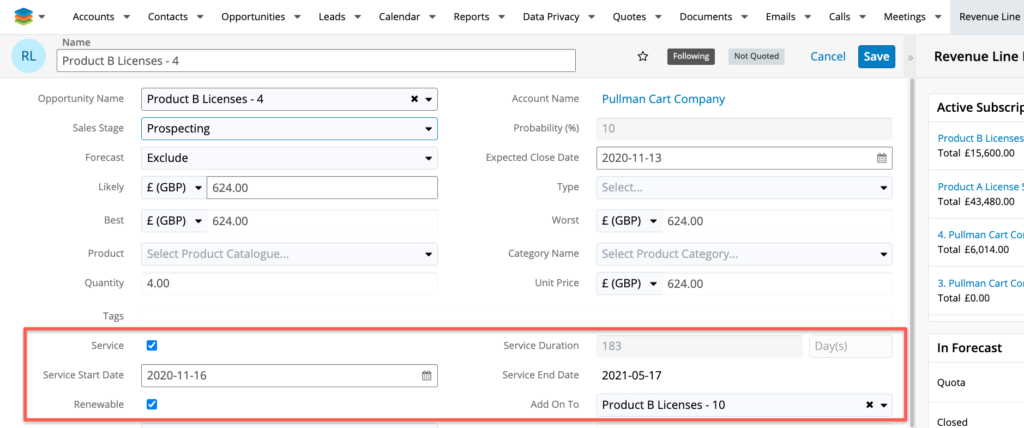Click the Tags input field
This screenshot has height=428, width=1024.
coord(517,316)
